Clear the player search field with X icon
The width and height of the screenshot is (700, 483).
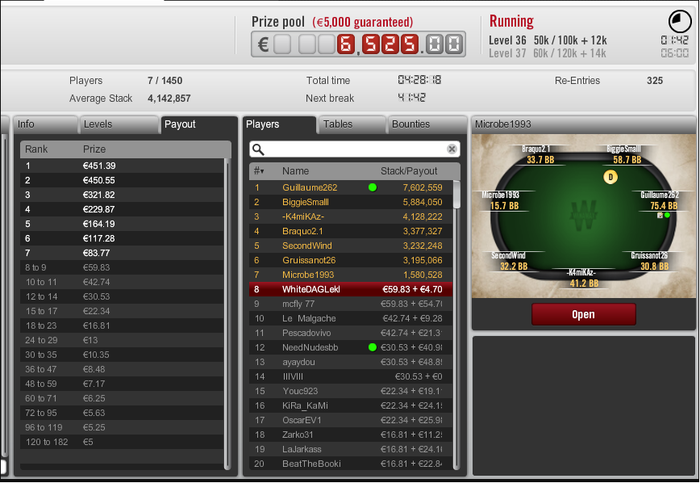452,149
